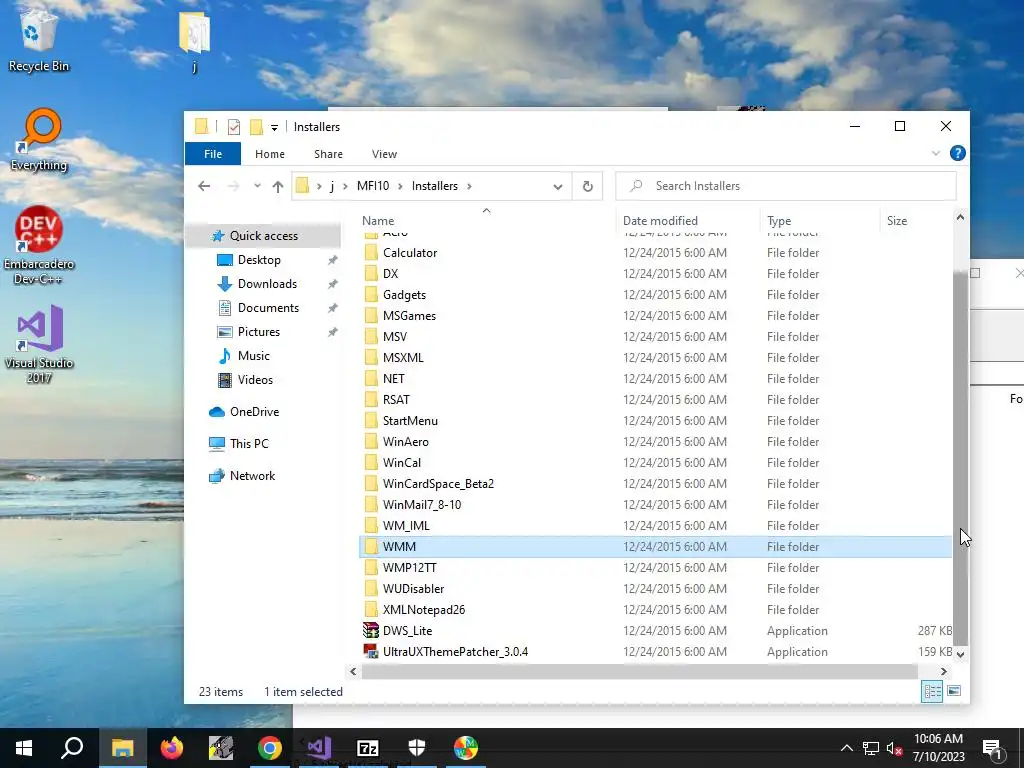The image size is (1024, 768).
Task: Open Videos in navigation pane
Action: pyautogui.click(x=255, y=380)
